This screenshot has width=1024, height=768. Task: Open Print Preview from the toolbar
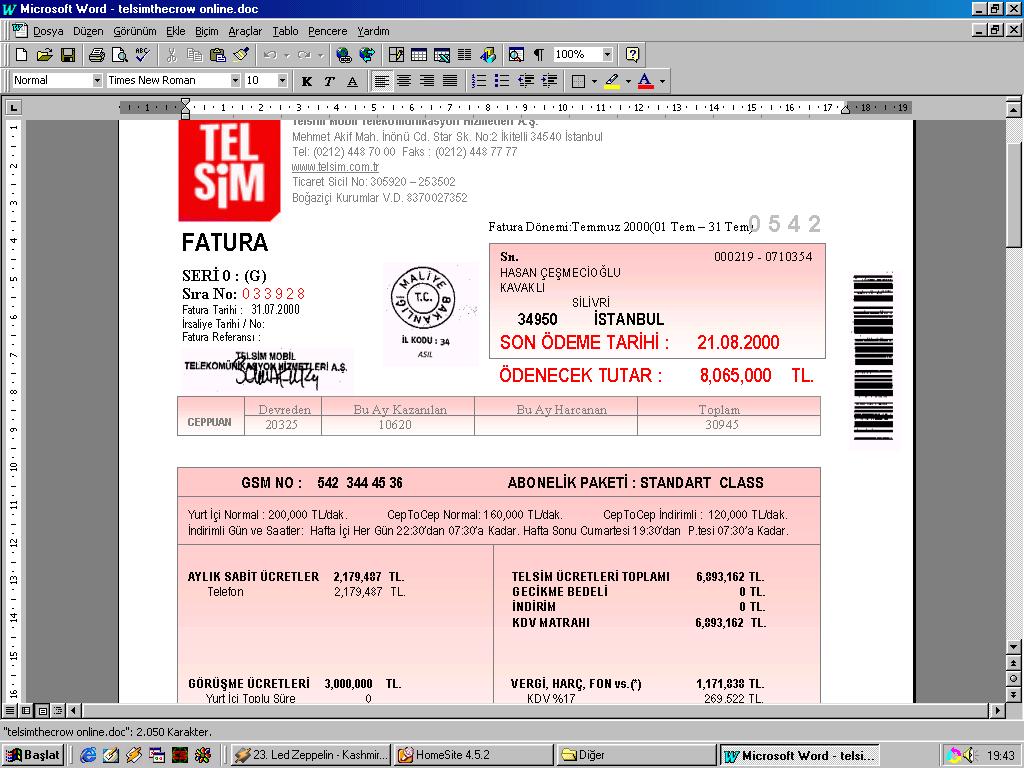119,55
